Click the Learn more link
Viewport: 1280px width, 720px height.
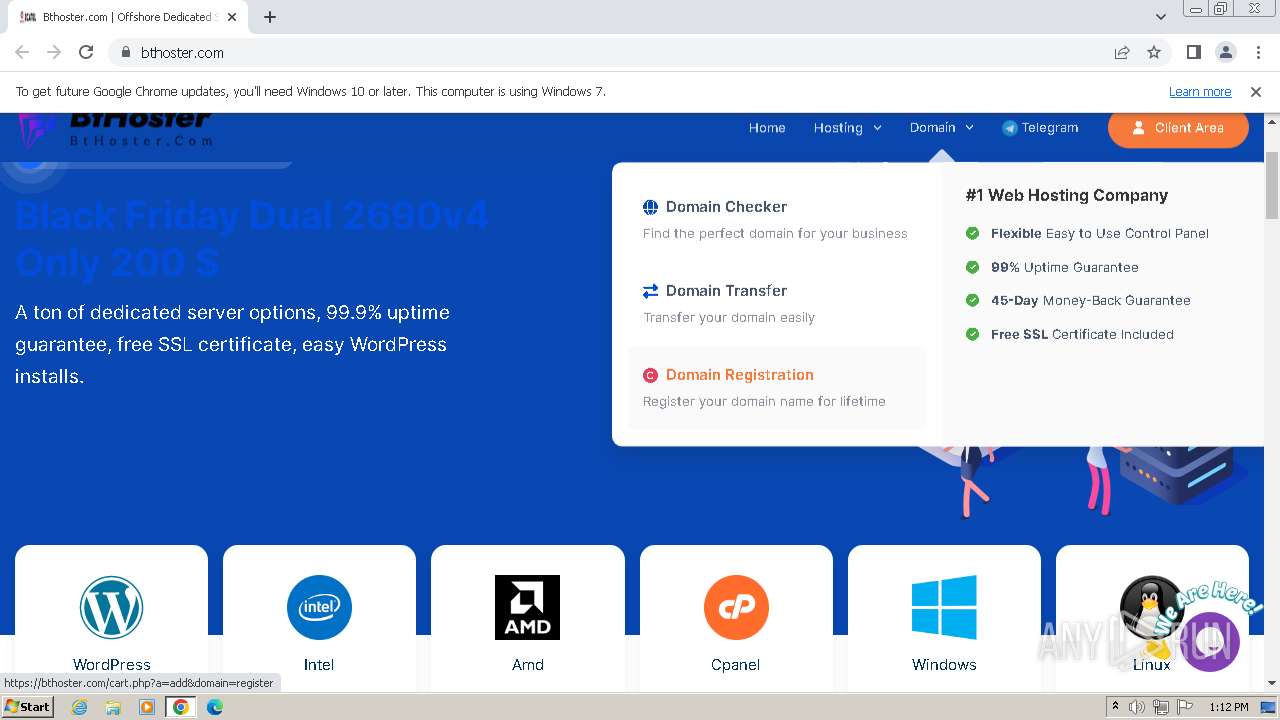point(1200,91)
